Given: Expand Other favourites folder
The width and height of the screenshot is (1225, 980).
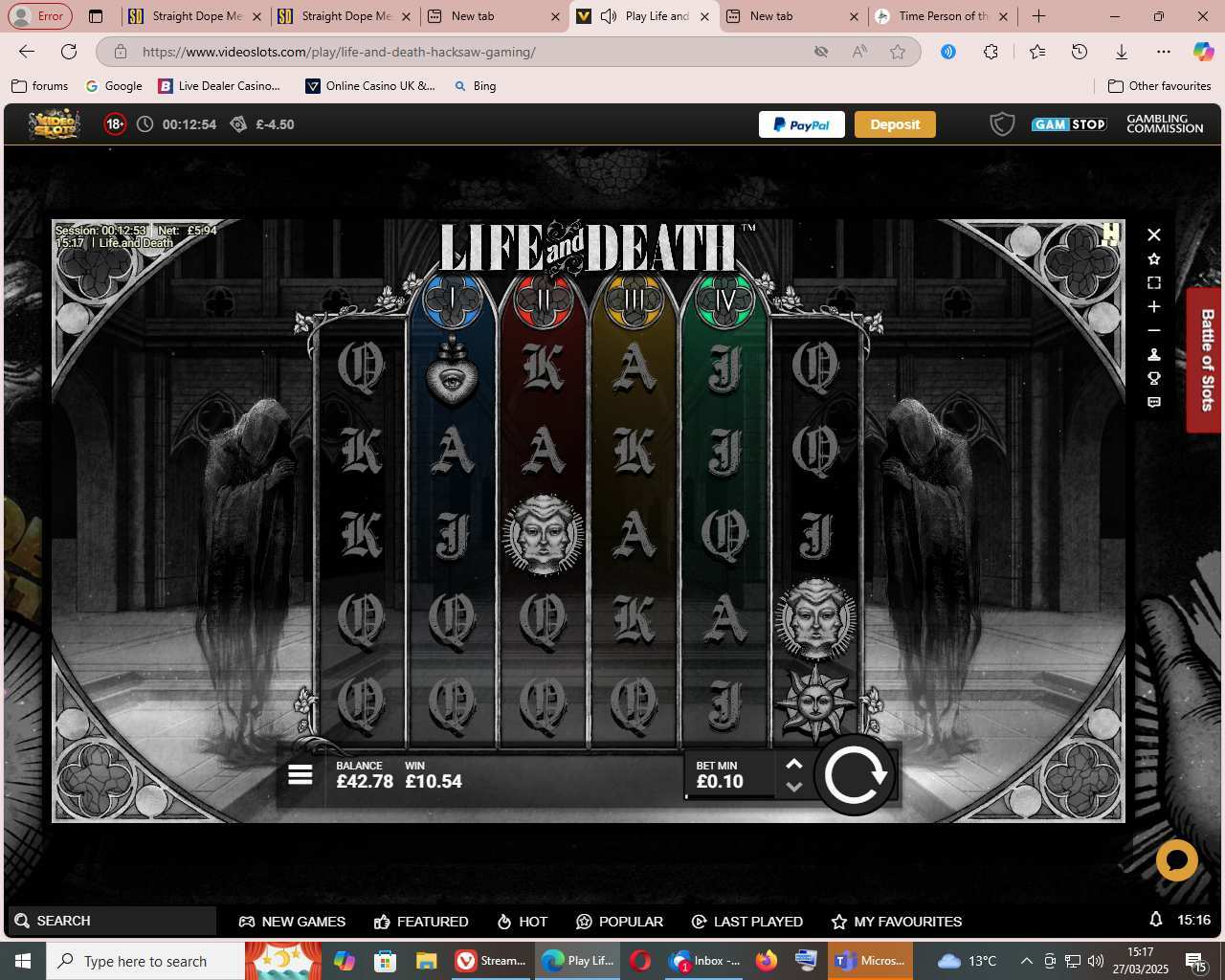Looking at the screenshot, I should 1159,86.
